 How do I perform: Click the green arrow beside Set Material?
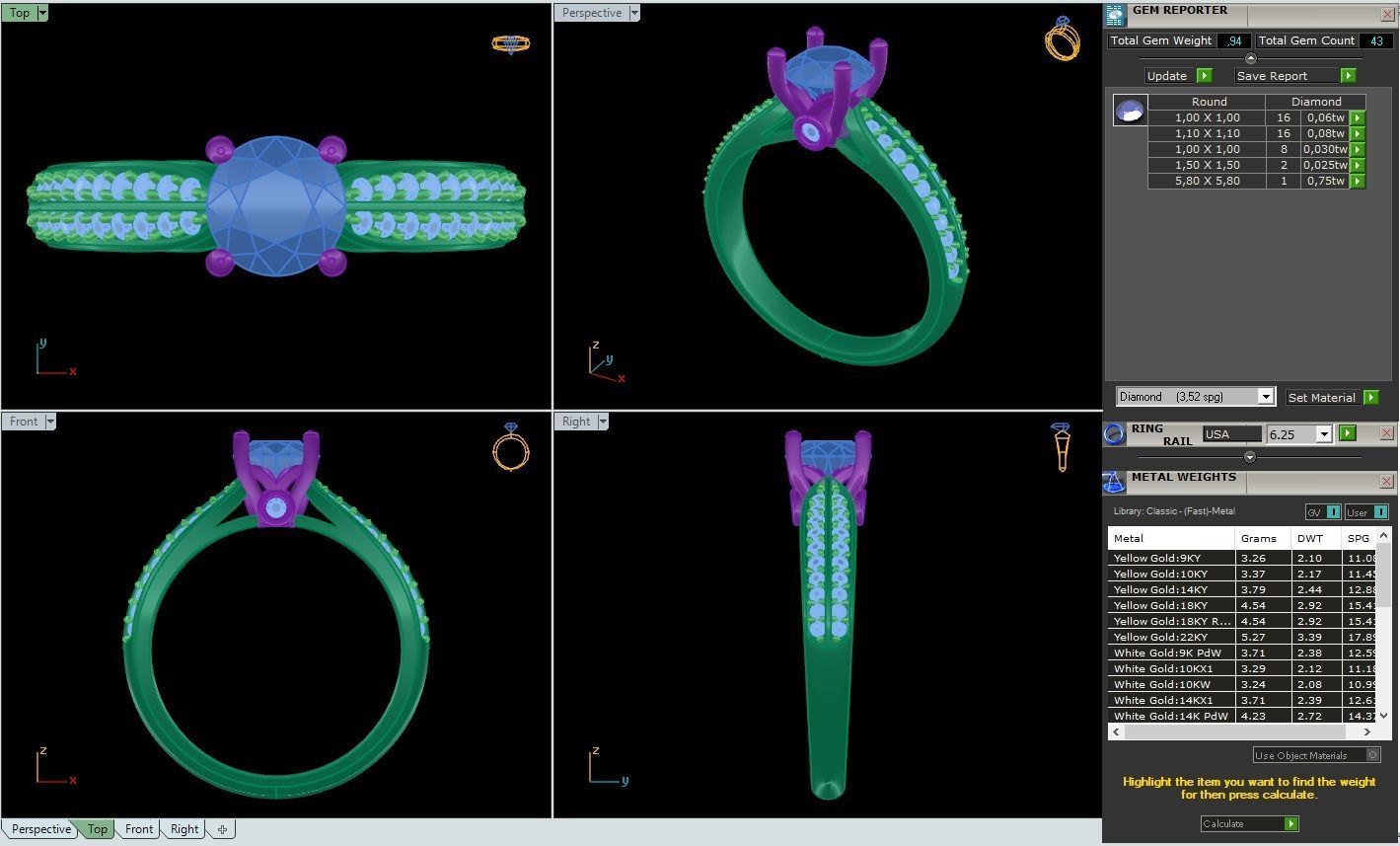click(x=1370, y=397)
